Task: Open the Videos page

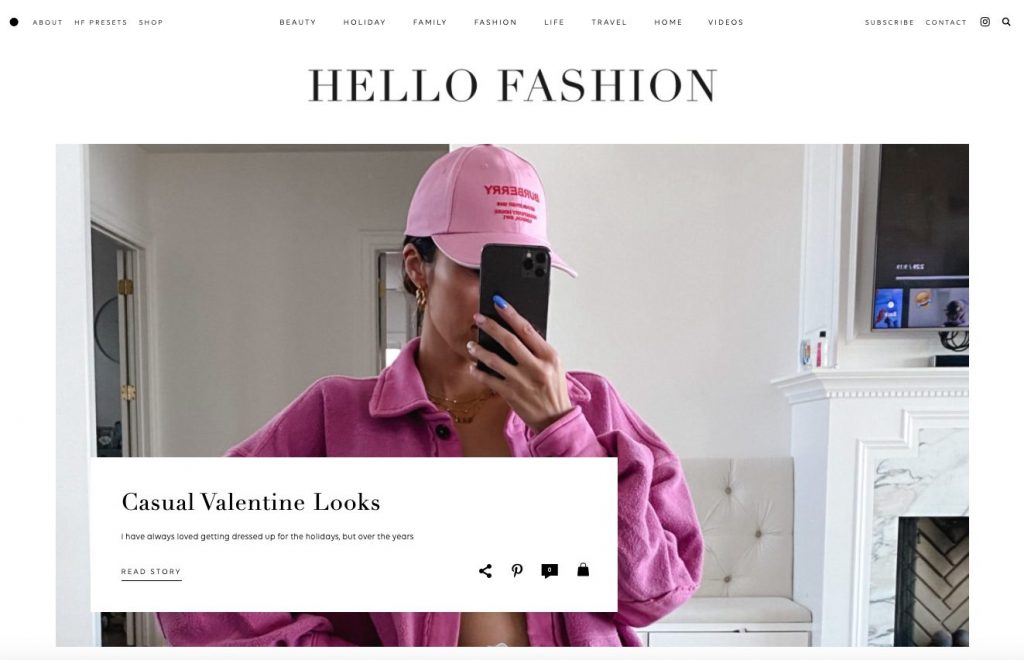Action: [726, 22]
